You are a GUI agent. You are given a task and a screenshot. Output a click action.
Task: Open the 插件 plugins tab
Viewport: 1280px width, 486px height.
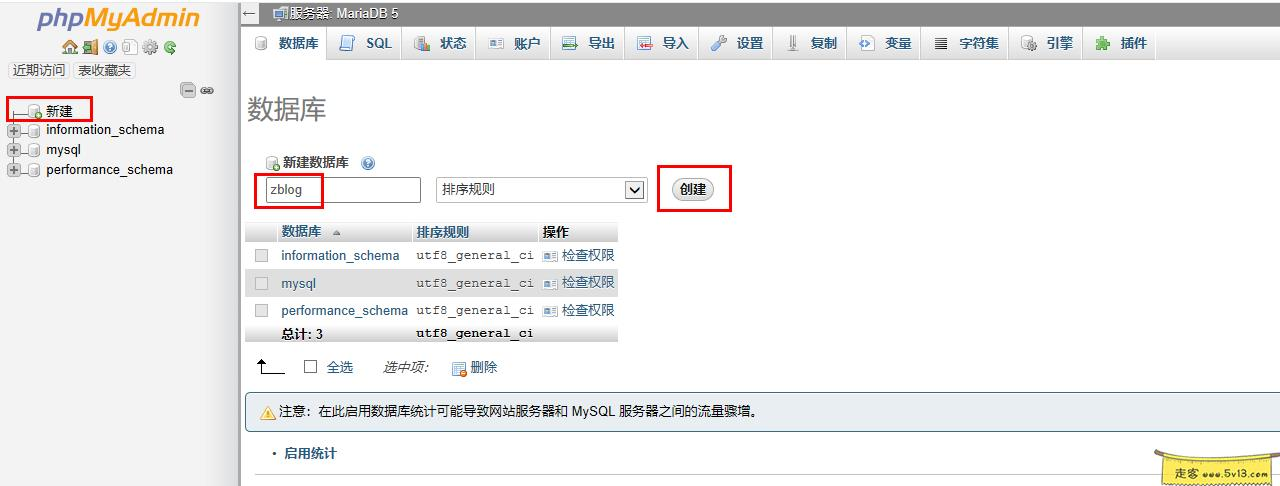coord(1120,43)
